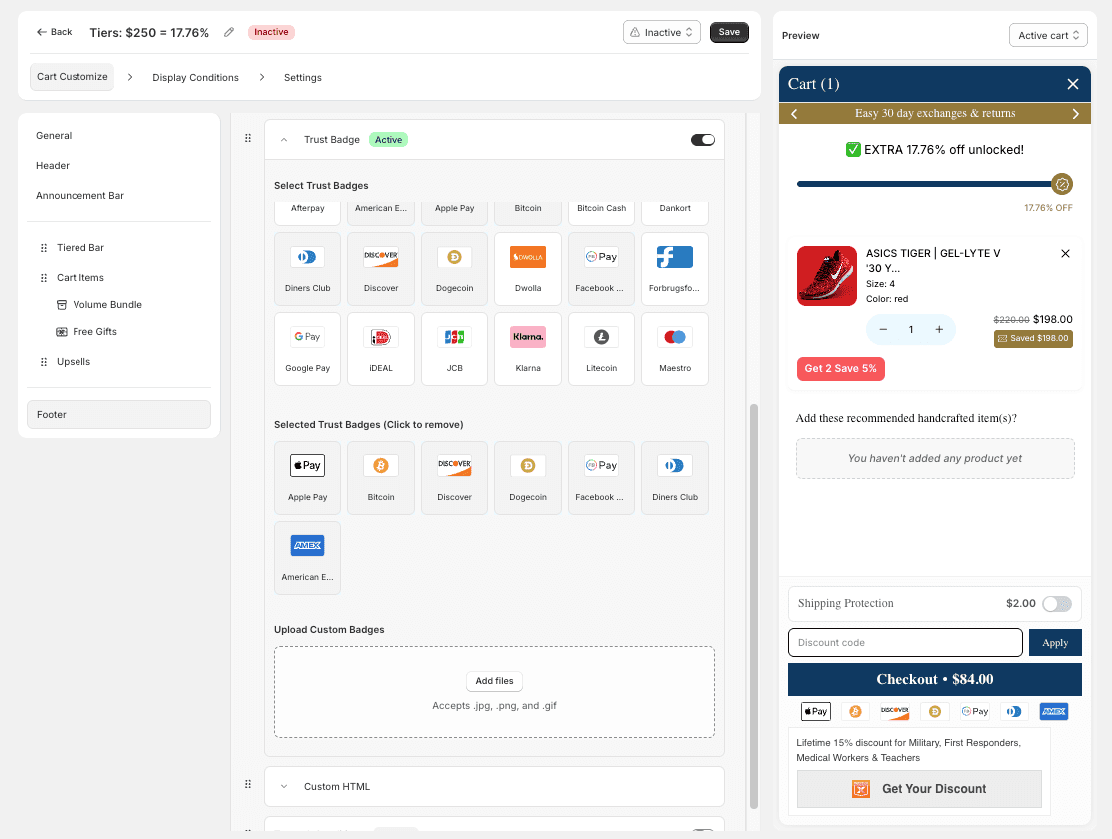Add the Google Pay trust badge
The image size is (1112, 839).
307,349
